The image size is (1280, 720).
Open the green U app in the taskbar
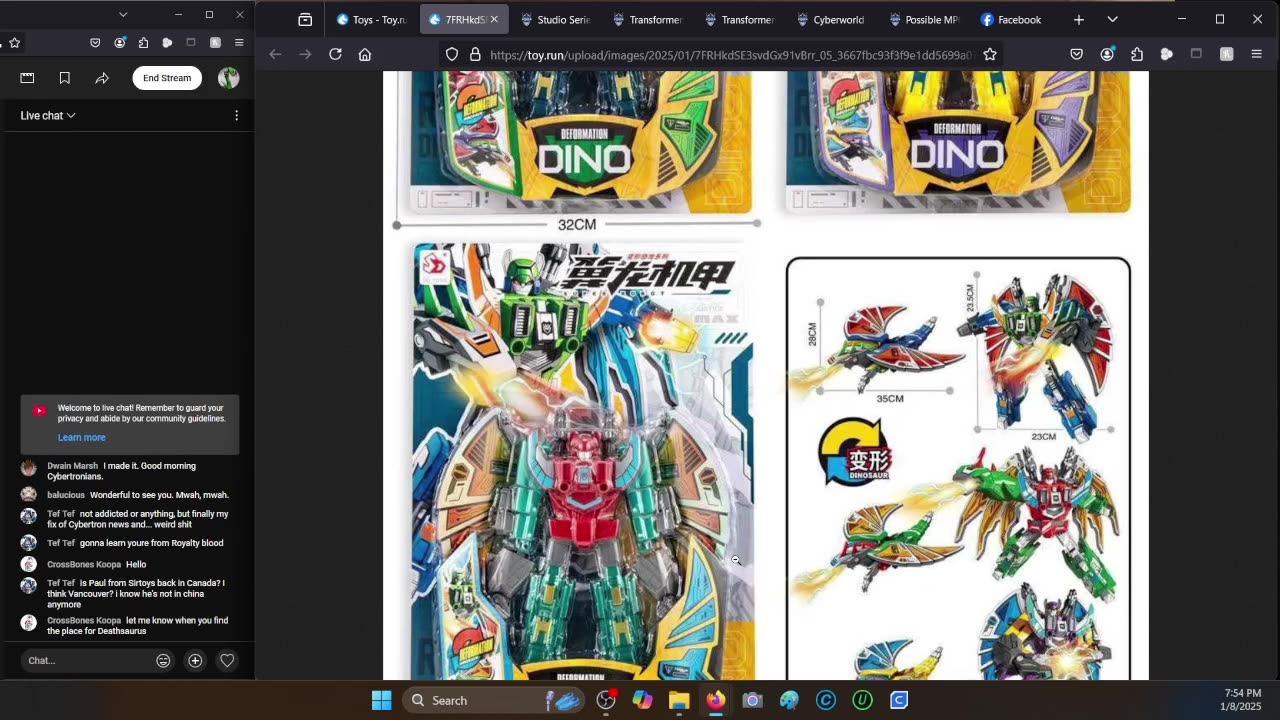[862, 700]
